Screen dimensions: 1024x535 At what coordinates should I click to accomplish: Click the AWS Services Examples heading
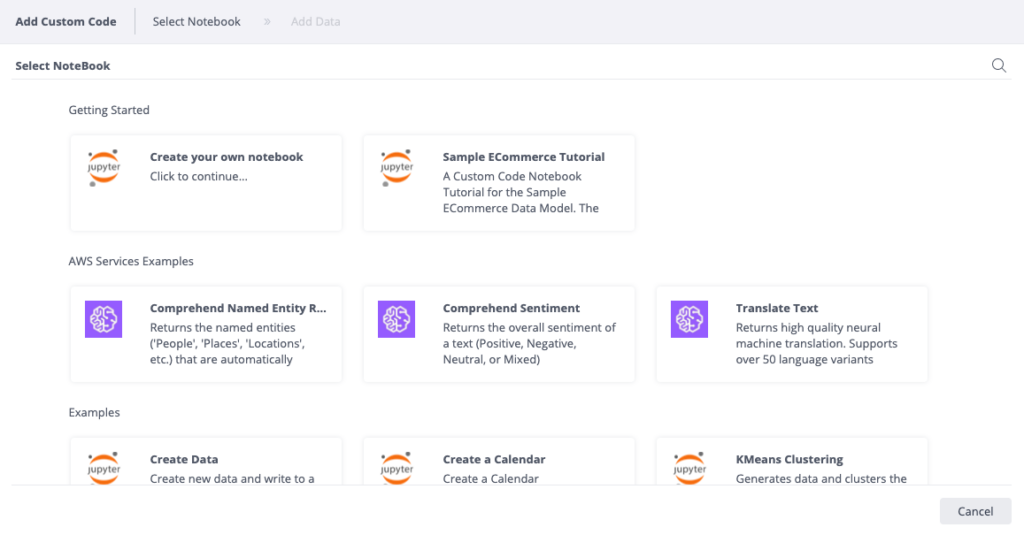[131, 261]
